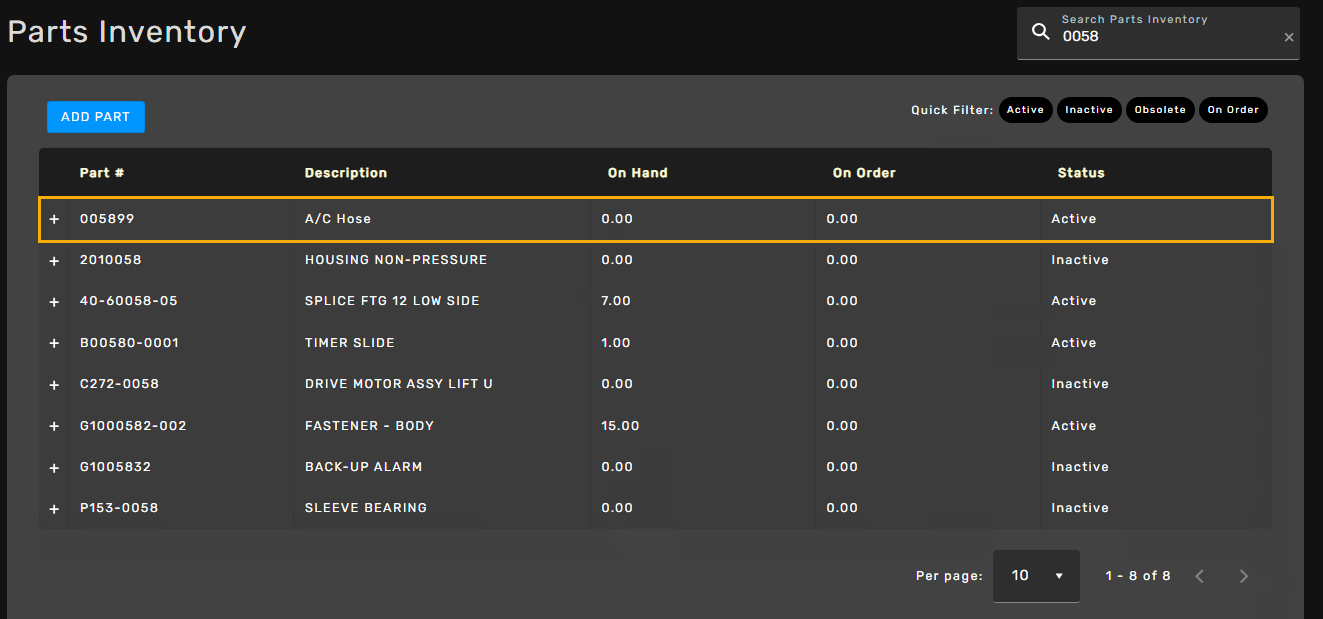Expand row for part 2010058

[54, 260]
